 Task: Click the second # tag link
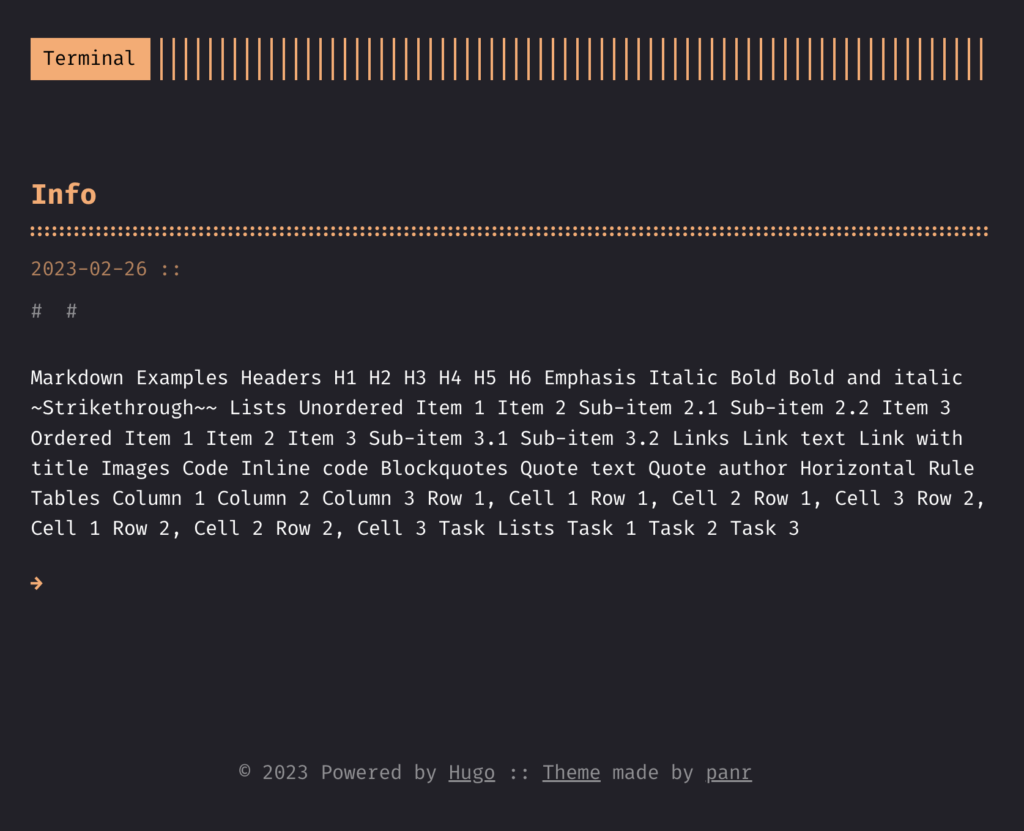tap(72, 311)
